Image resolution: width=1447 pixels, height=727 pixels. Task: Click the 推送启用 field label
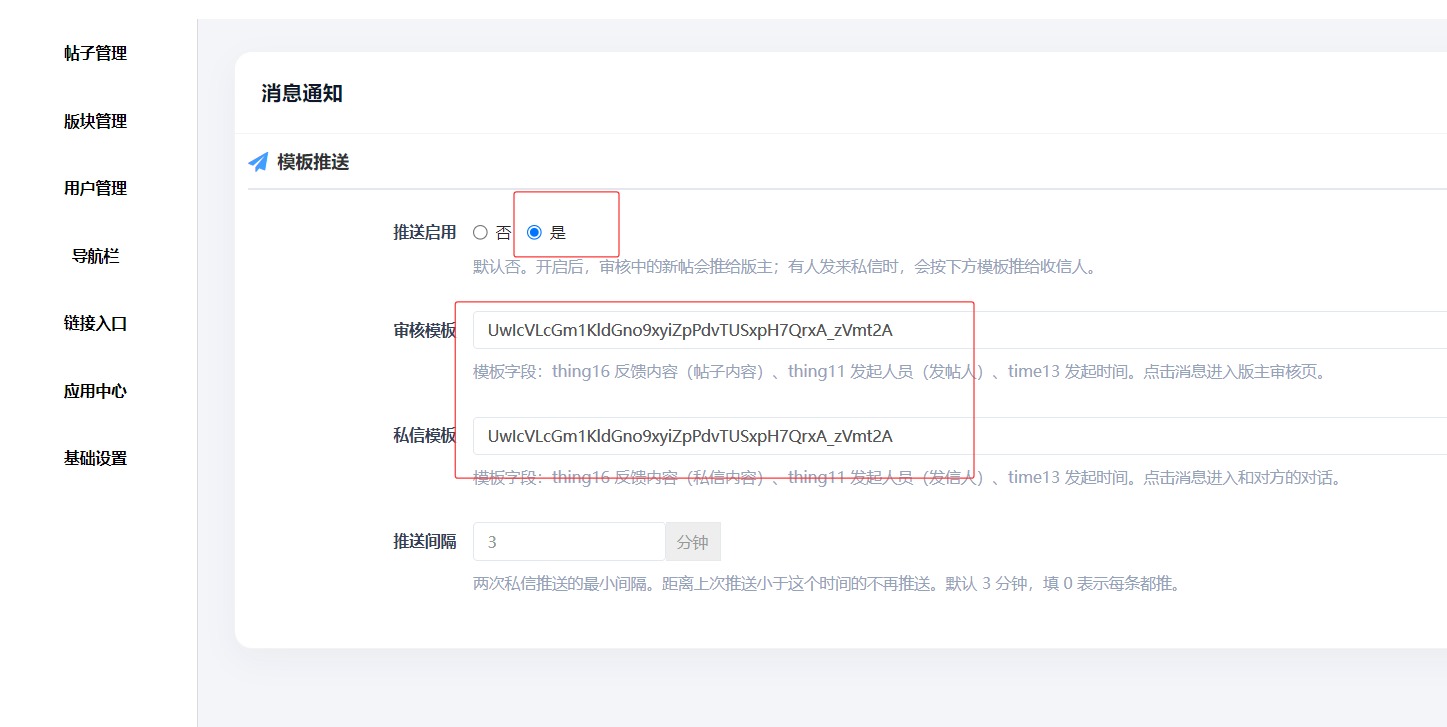pos(425,232)
